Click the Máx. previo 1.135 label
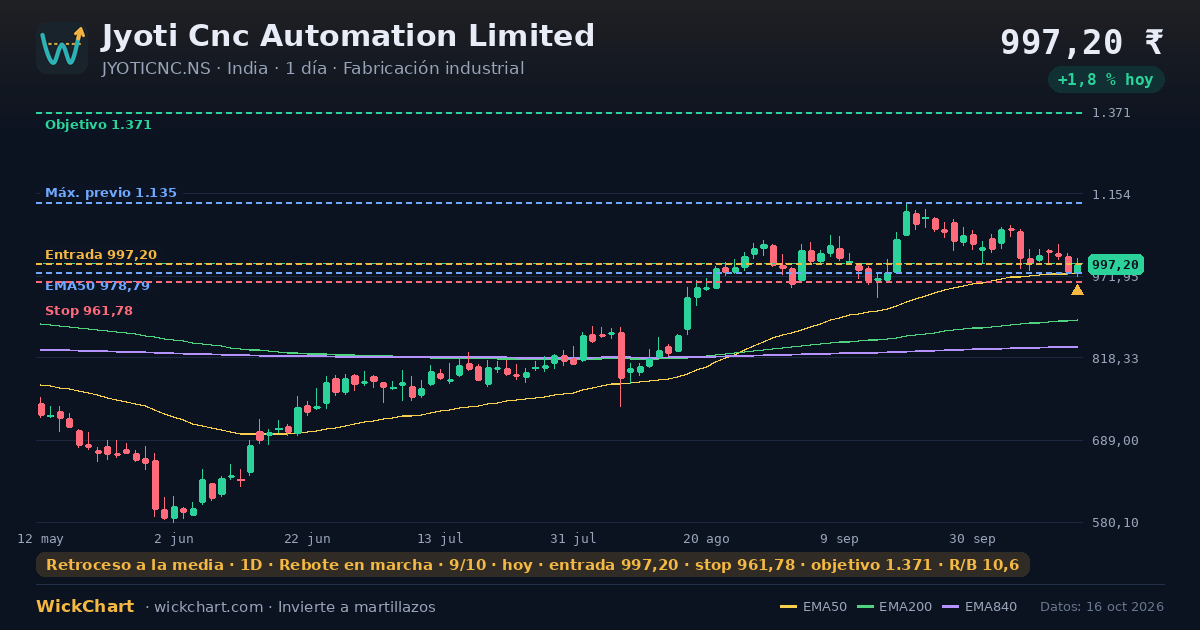 111,193
